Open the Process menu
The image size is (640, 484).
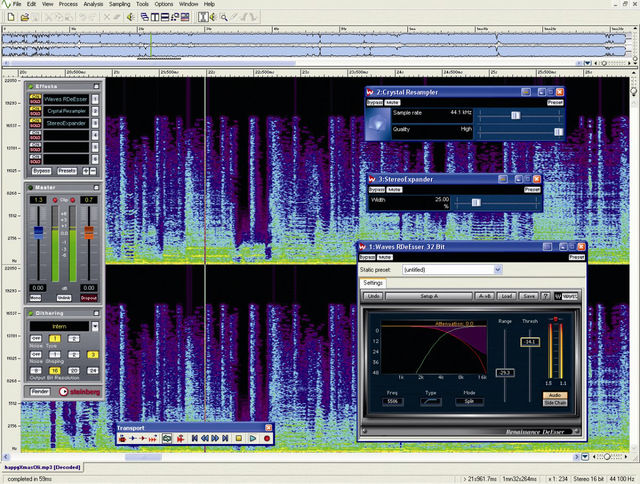(68, 4)
